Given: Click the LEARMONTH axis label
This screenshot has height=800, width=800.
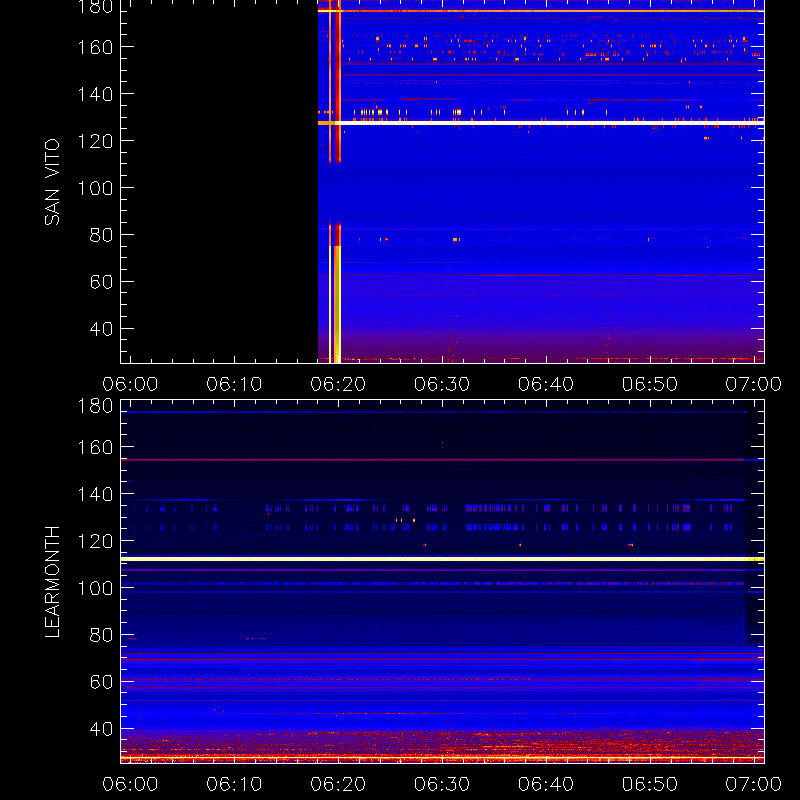Looking at the screenshot, I should 52,582.
